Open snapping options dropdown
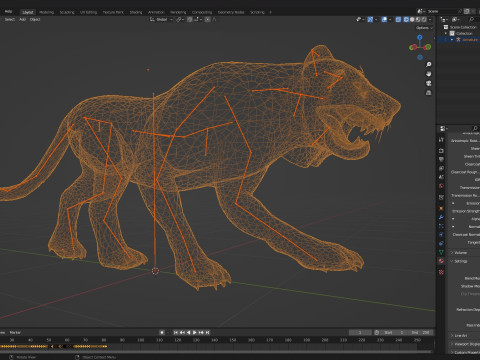 198,19
